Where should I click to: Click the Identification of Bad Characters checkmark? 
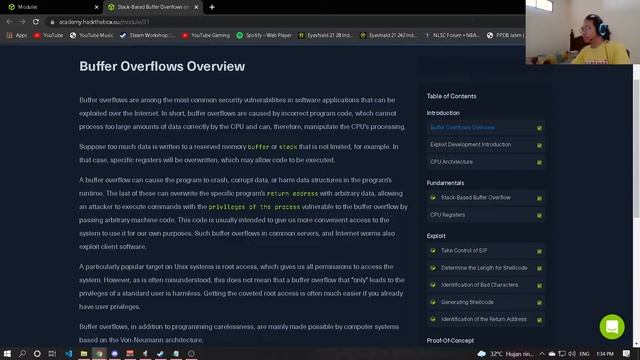(539, 286)
